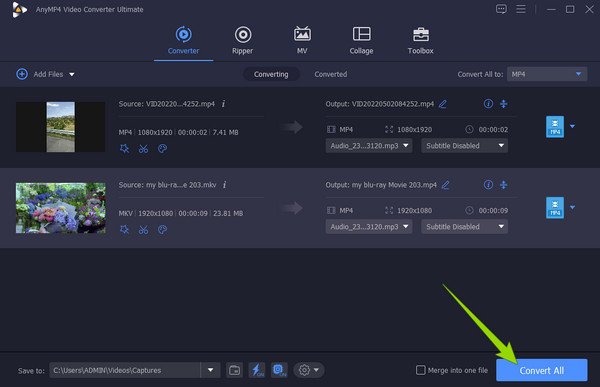Open MP4 format profile icon for the blu-ray movie
Viewport: 600px width, 387px height.
pyautogui.click(x=555, y=208)
